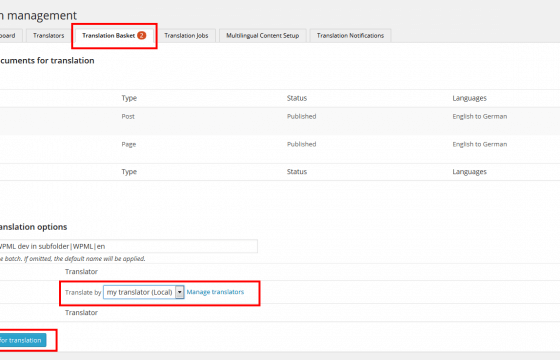Open the Translators tab
This screenshot has width=560, height=360.
(49, 35)
